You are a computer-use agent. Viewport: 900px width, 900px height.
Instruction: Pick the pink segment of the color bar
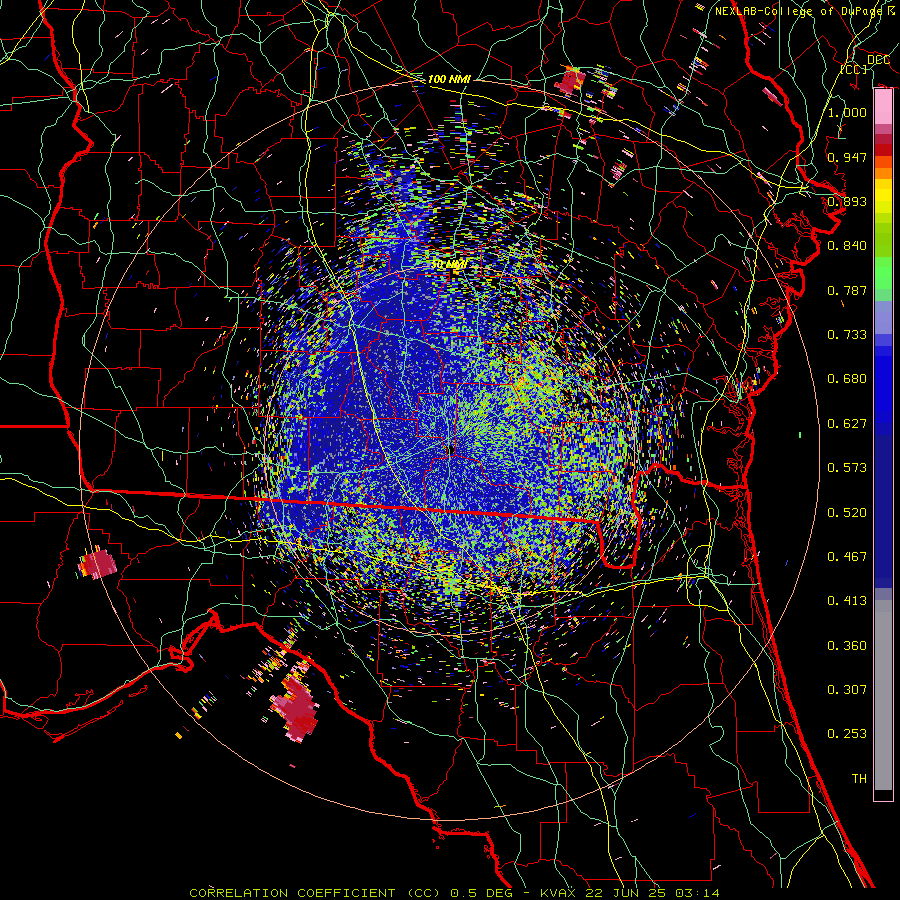pos(883,107)
